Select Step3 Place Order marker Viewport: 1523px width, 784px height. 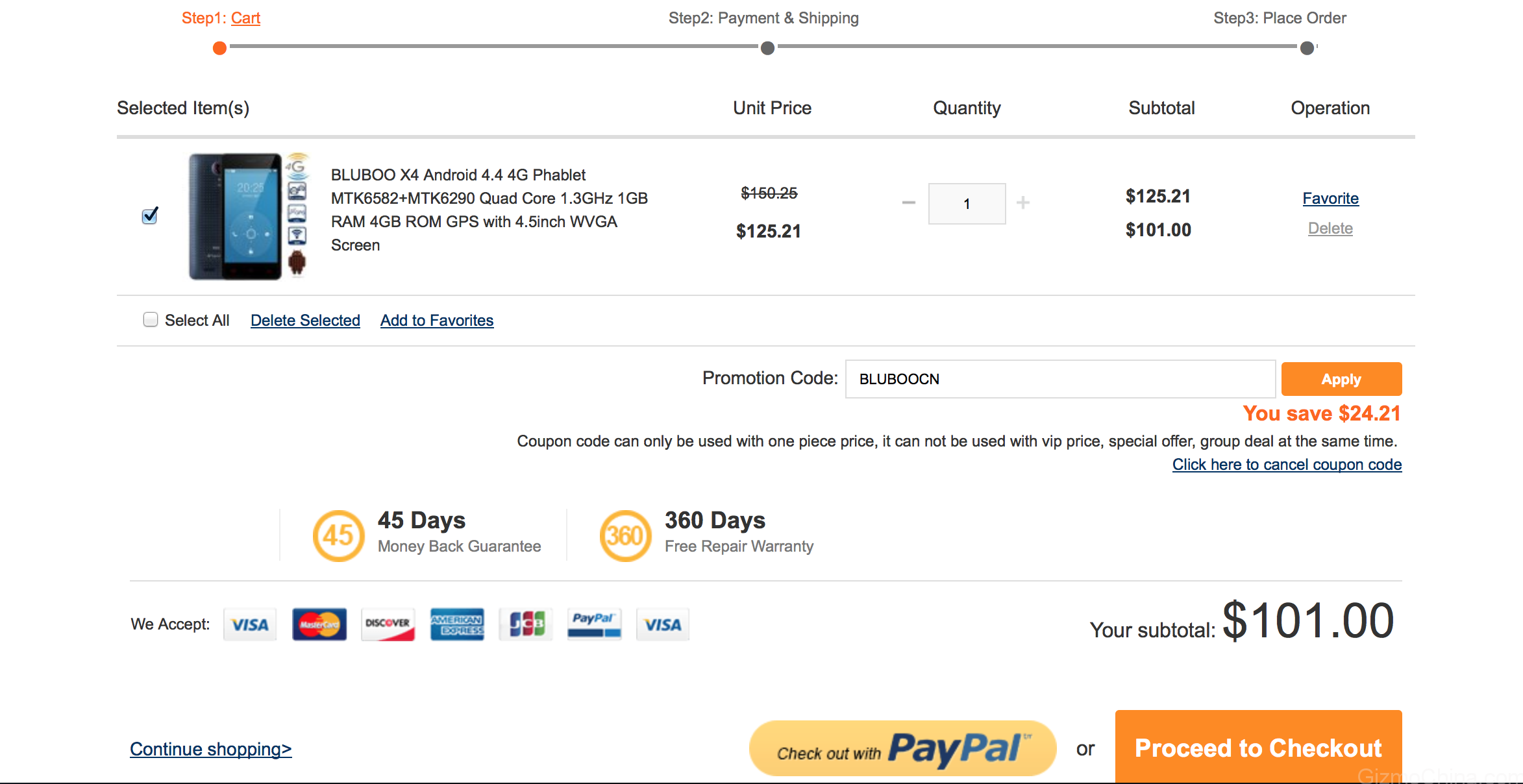(x=1307, y=48)
